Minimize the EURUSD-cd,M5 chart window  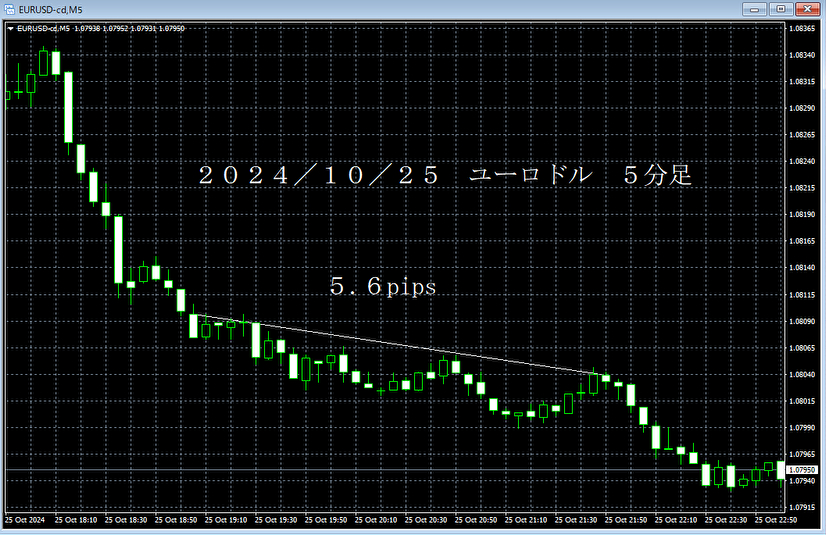pyautogui.click(x=754, y=9)
